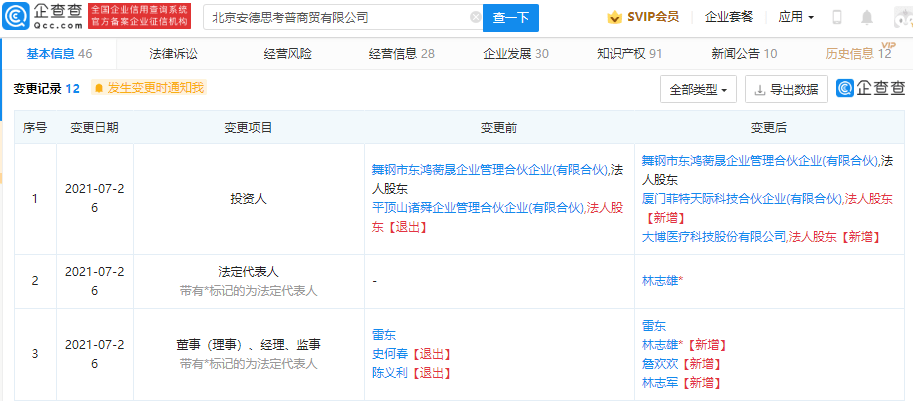Switch to 知识产权 tab
This screenshot has height=401, width=913.
coord(630,54)
